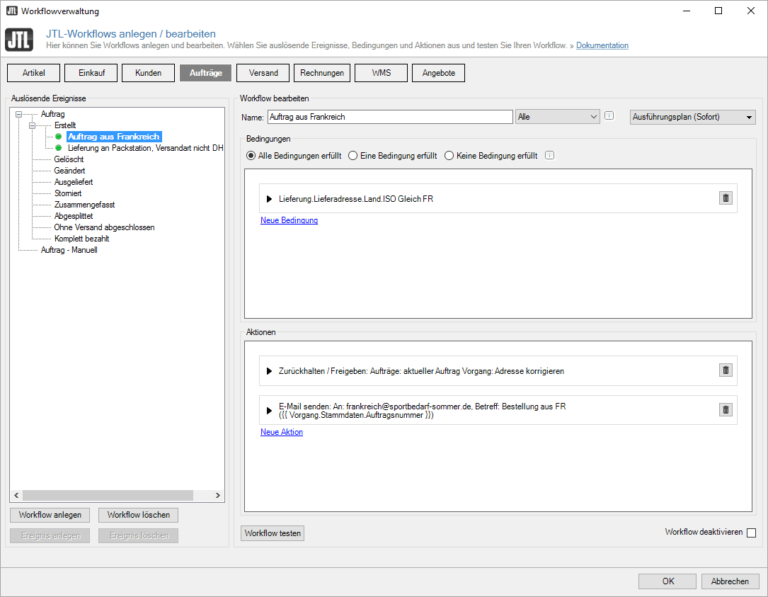Remove the E-Mail senden action via trash icon
Viewport: 768px width, 597px height.
[725, 410]
